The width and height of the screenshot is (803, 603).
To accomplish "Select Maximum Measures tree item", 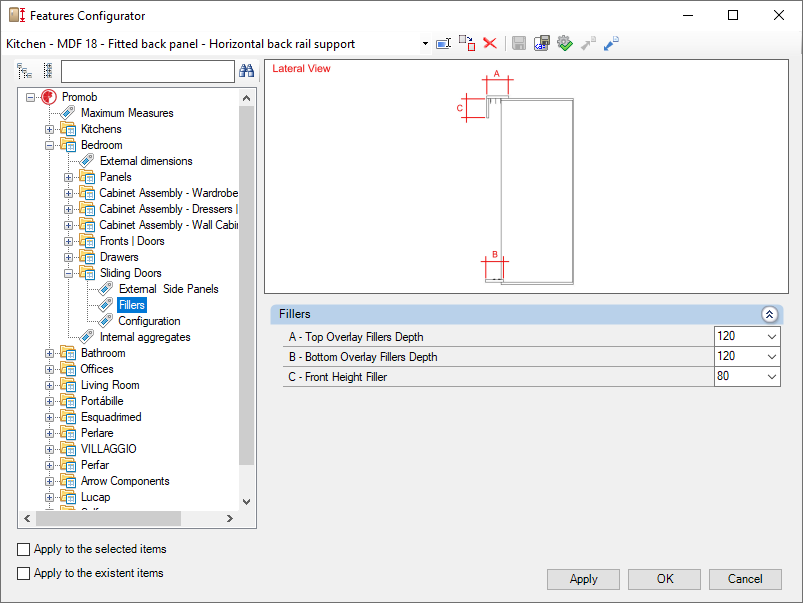I will [x=127, y=113].
